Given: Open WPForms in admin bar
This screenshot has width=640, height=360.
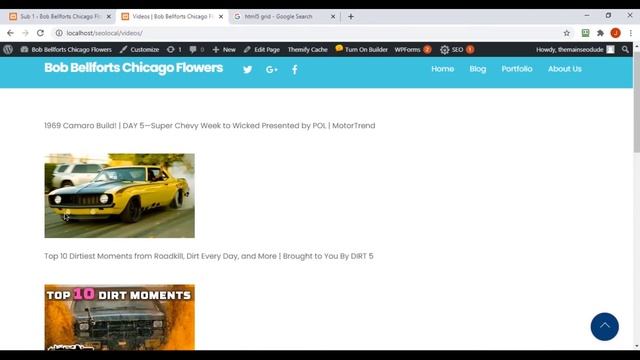Looking at the screenshot, I should [412, 49].
